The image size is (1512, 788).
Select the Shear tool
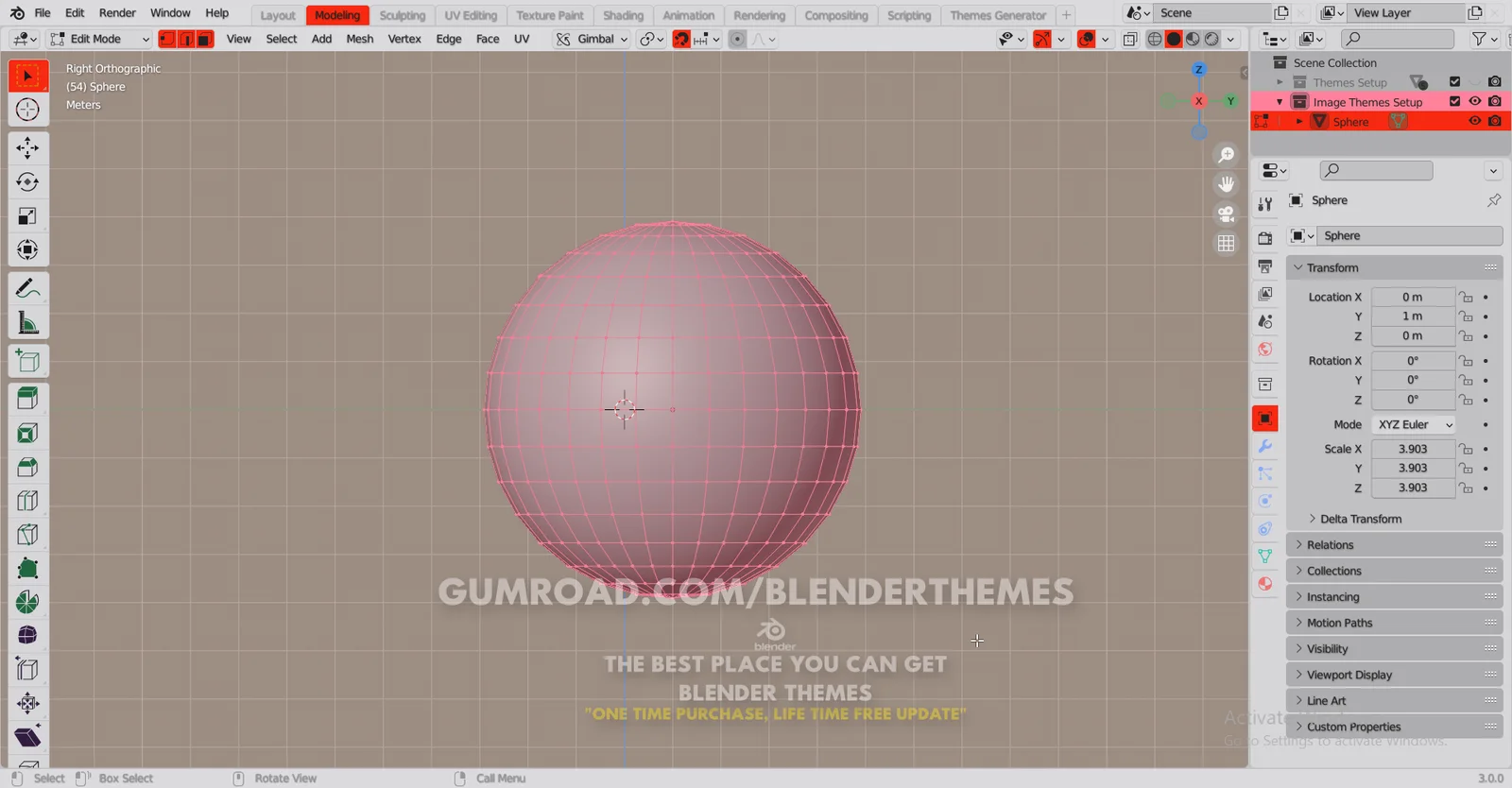pyautogui.click(x=27, y=737)
